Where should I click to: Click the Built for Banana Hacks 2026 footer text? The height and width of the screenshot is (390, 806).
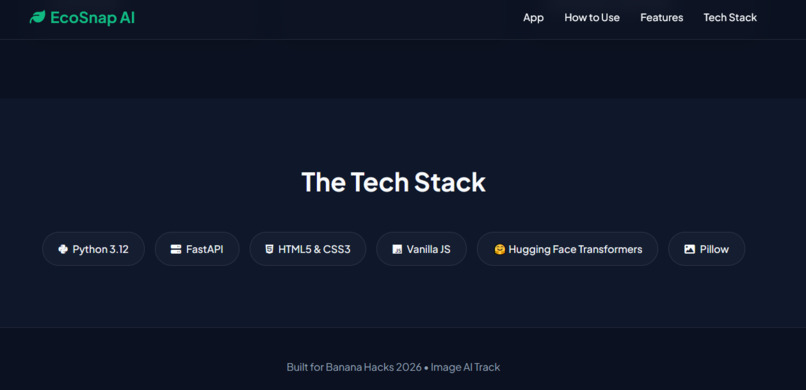pos(393,367)
